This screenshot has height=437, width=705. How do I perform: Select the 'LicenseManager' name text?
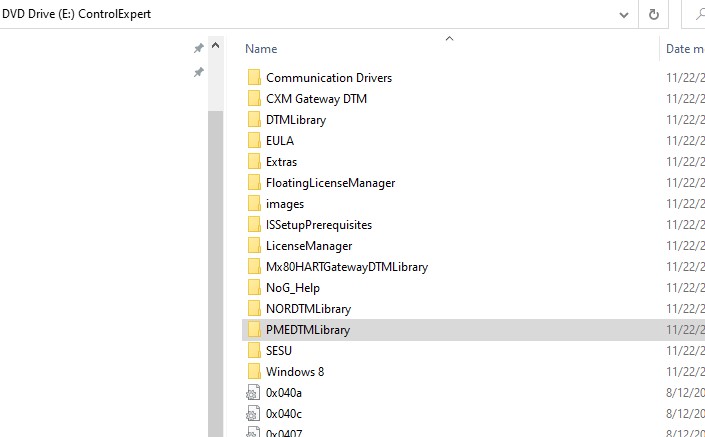309,246
